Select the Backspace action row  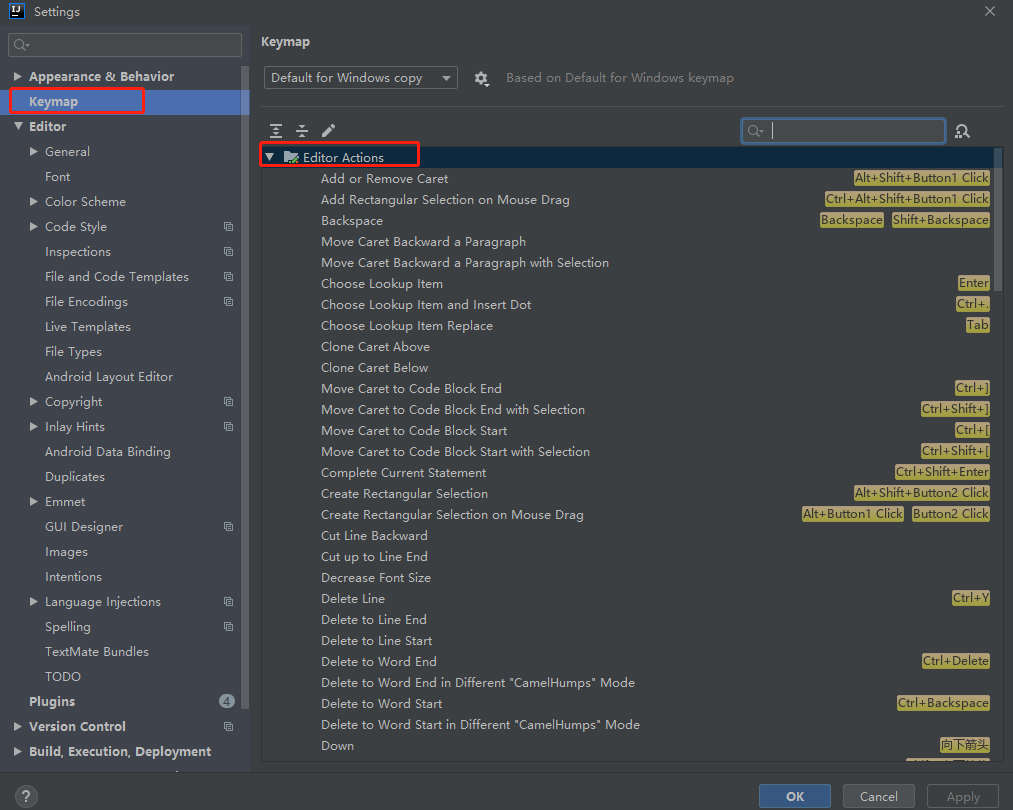[626, 220]
